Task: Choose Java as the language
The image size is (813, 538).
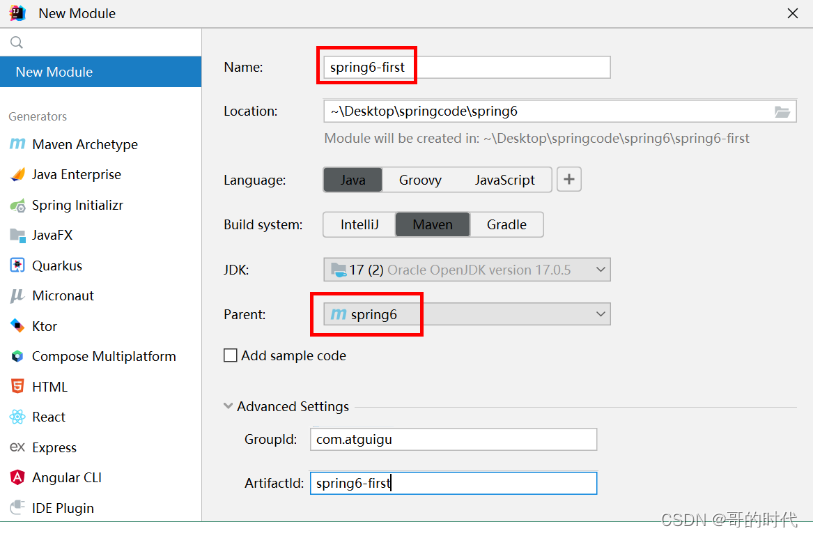Action: (353, 180)
